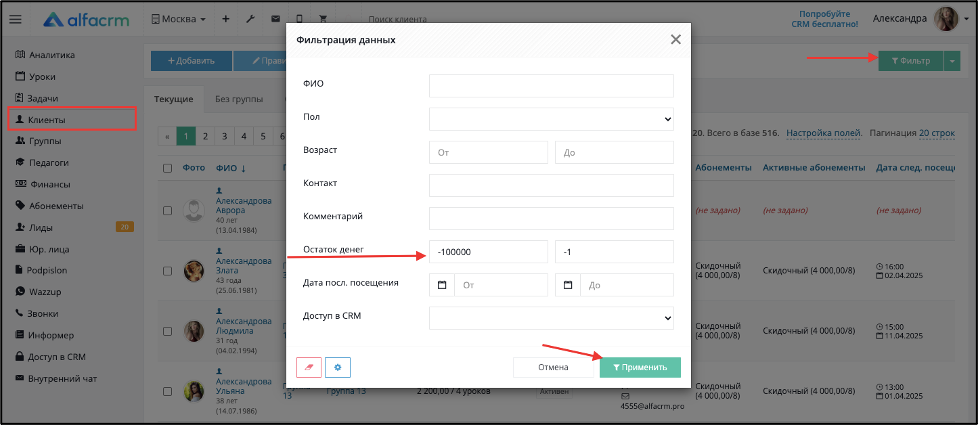Open the Пол dropdown
The width and height of the screenshot is (979, 427).
point(551,119)
